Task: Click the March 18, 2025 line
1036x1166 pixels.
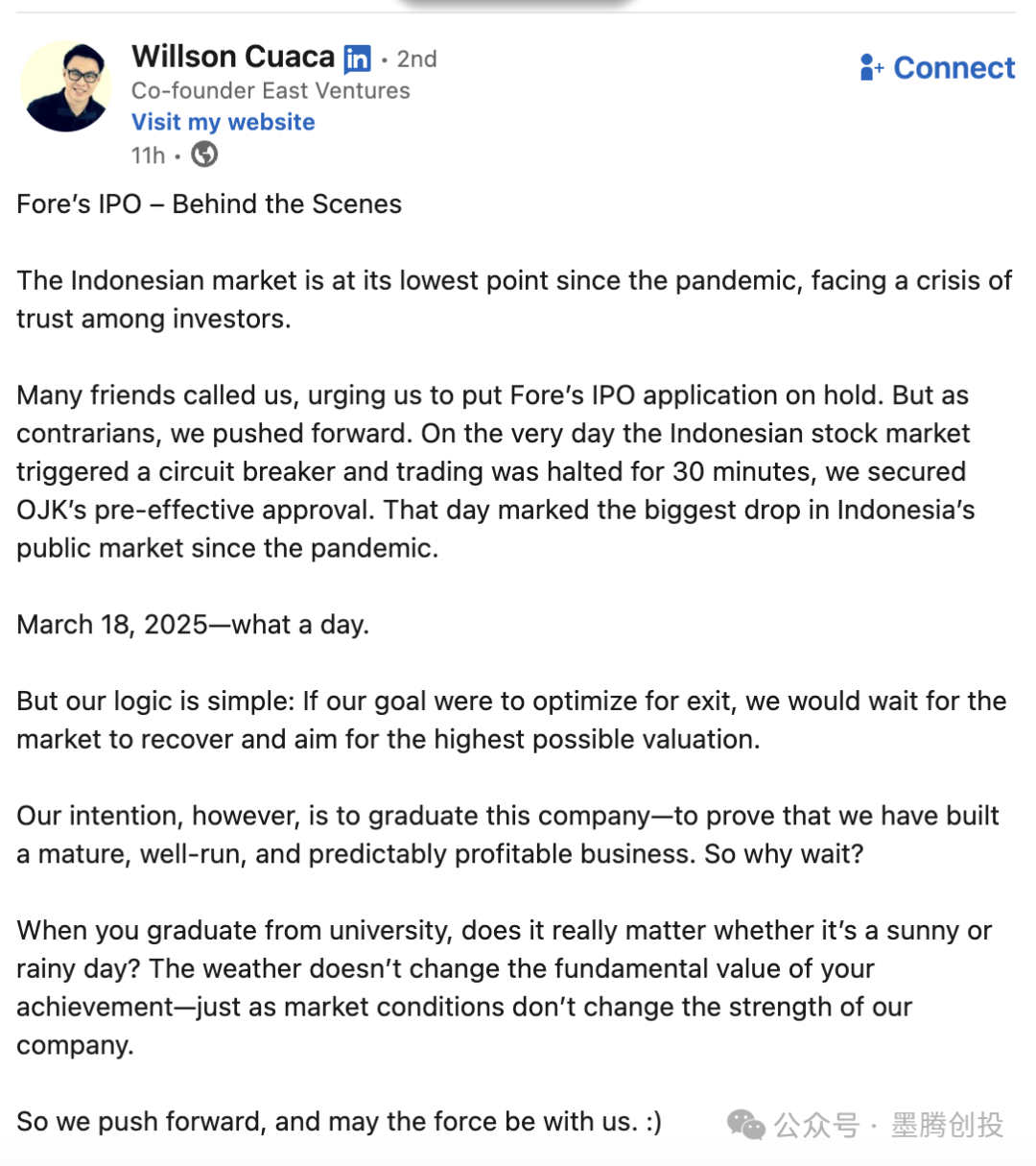Action: coord(193,625)
